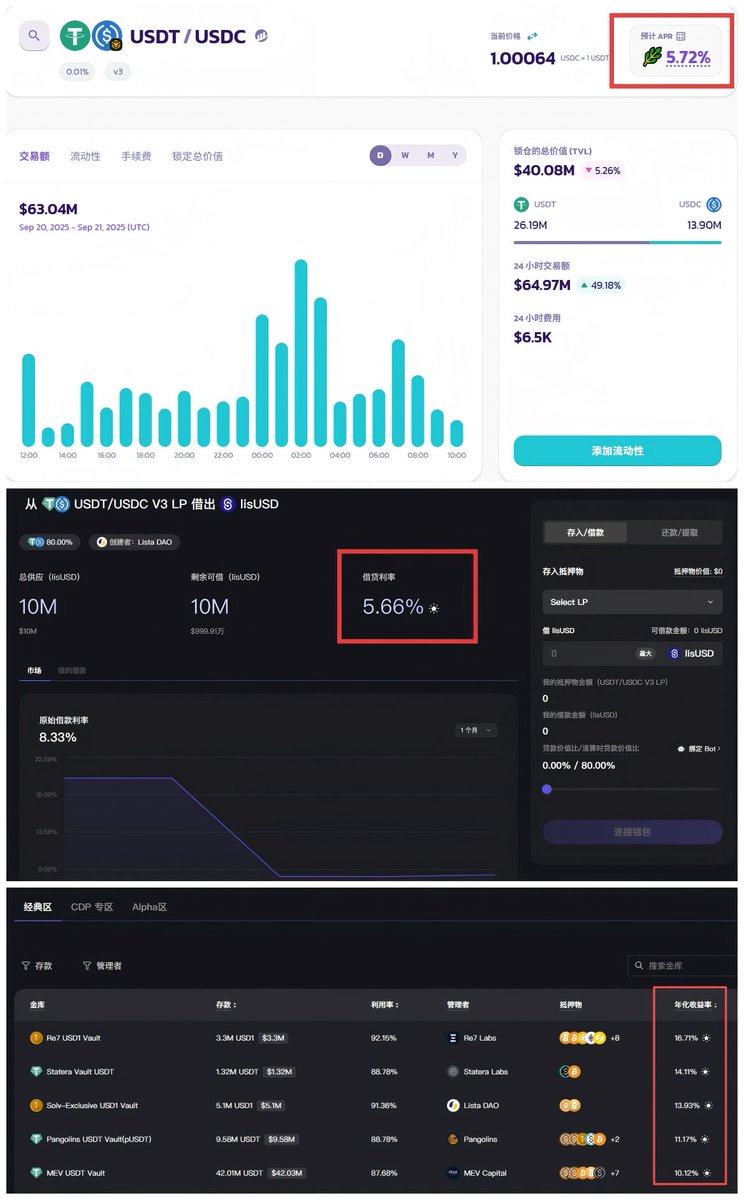Click the 连接钱包 button
The width and height of the screenshot is (744, 1200).
(632, 832)
